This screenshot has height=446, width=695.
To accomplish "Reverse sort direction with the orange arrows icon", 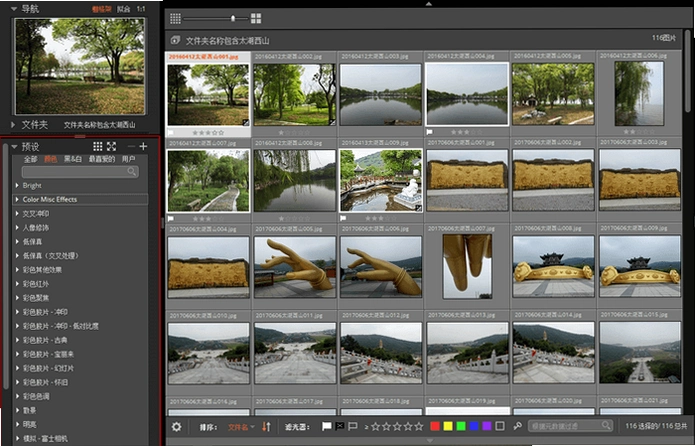I will click(x=266, y=427).
